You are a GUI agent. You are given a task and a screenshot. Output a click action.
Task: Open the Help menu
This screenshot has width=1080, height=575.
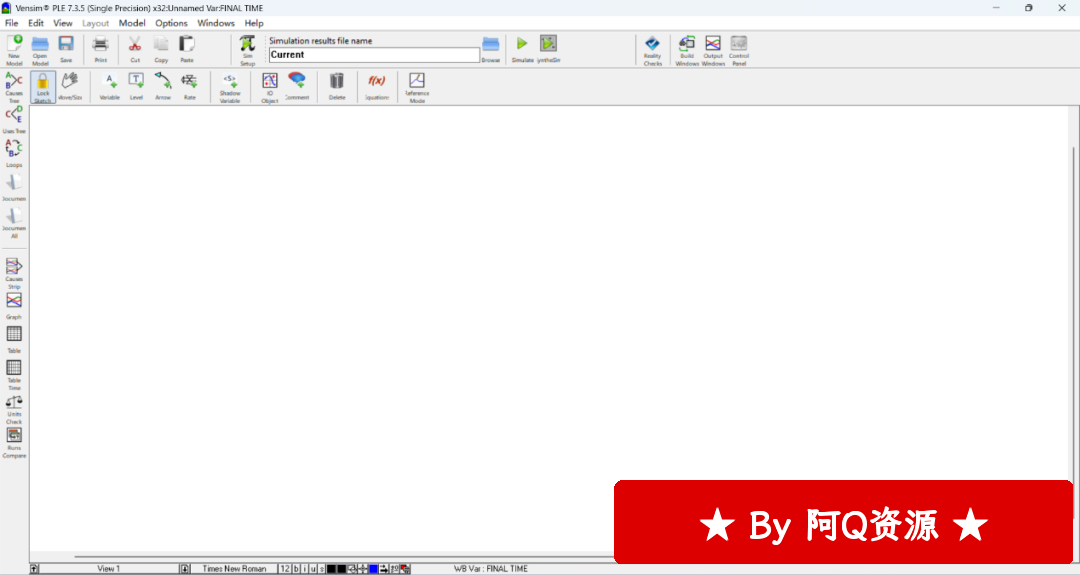pyautogui.click(x=253, y=23)
